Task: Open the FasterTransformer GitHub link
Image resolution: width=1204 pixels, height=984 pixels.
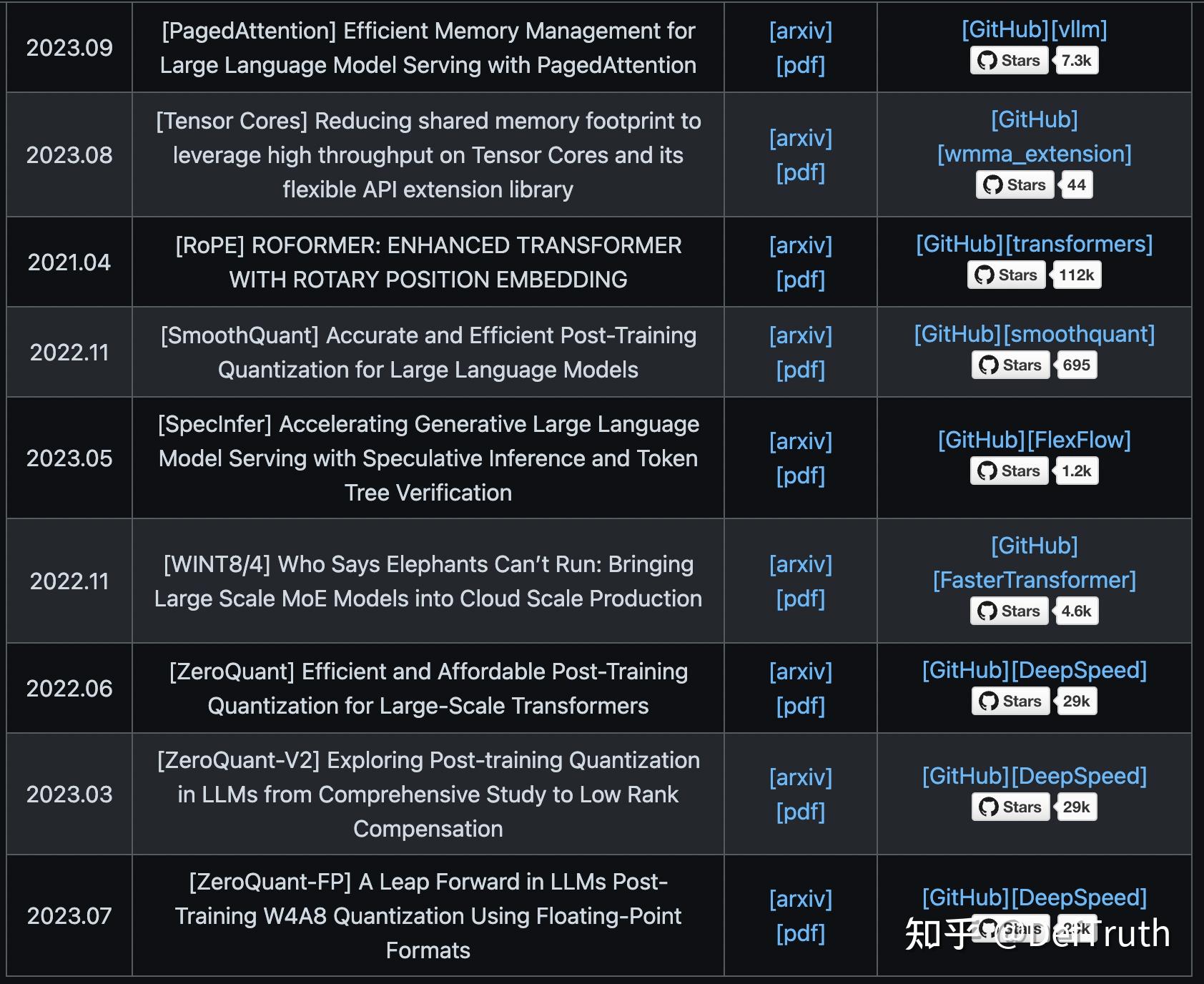Action: [x=1034, y=580]
